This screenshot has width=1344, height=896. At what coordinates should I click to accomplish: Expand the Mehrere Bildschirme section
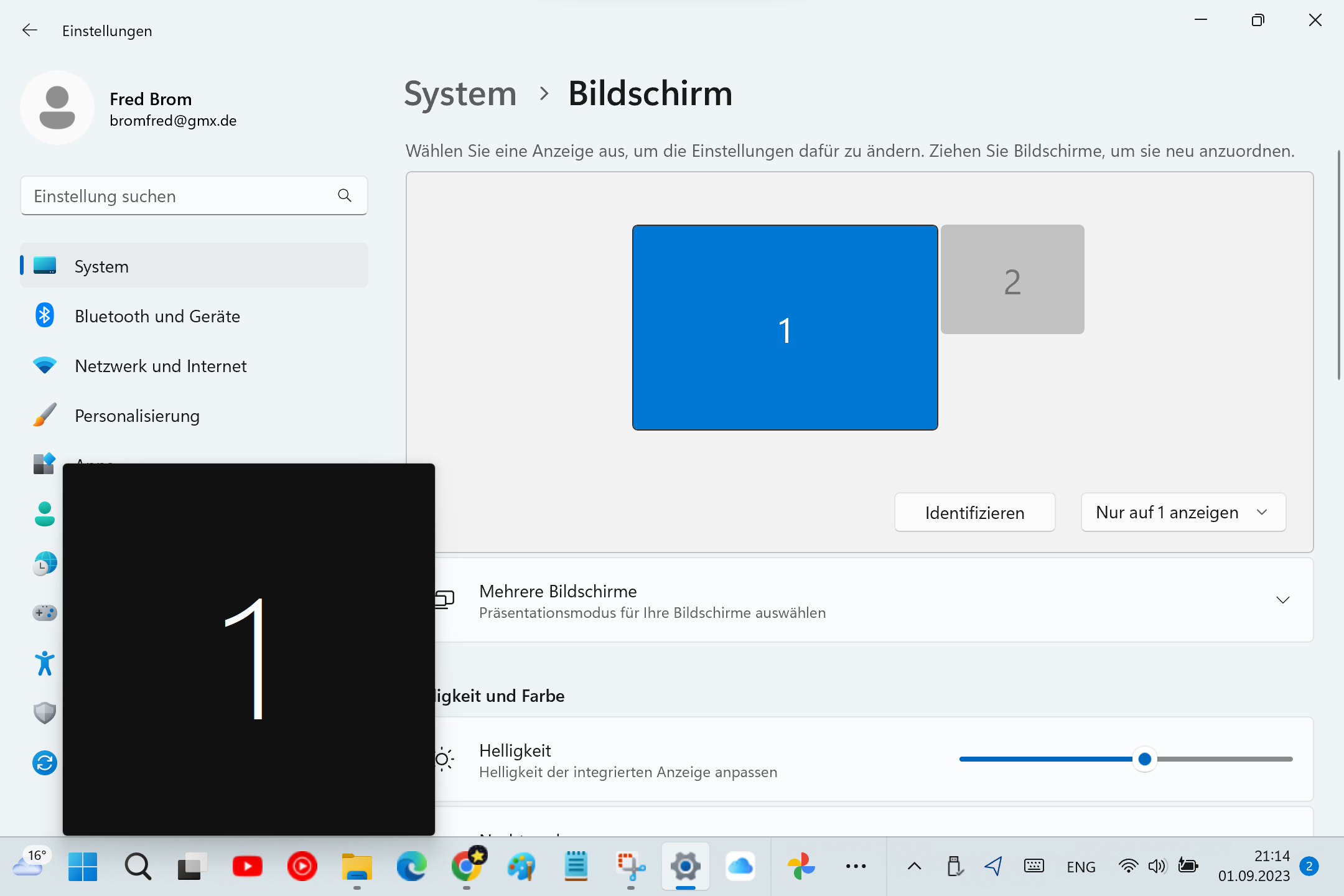[1282, 600]
